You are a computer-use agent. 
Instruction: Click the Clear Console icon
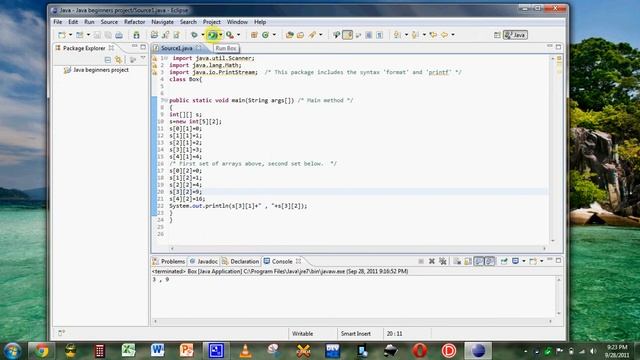click(457, 261)
